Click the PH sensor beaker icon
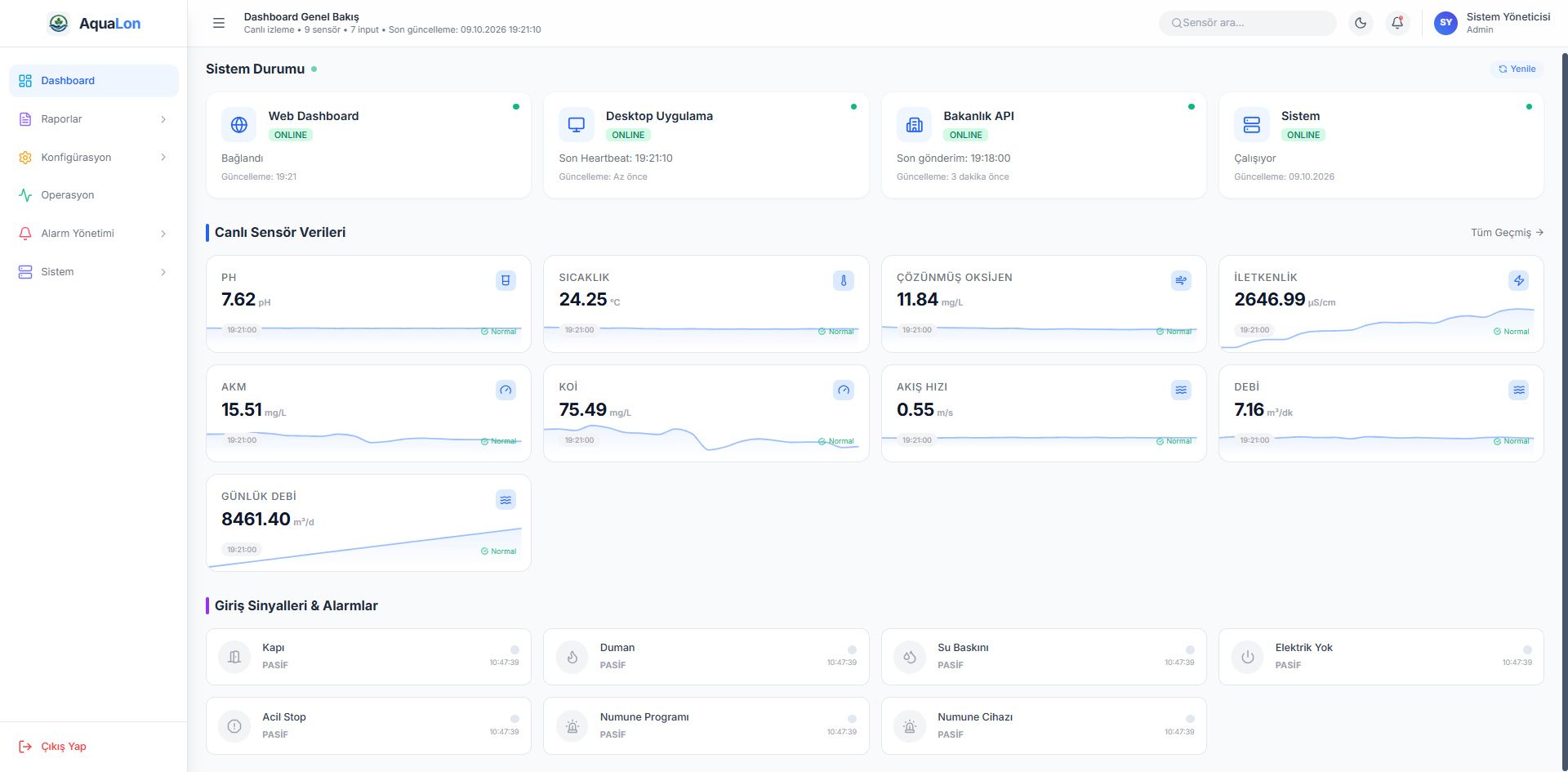 click(506, 280)
